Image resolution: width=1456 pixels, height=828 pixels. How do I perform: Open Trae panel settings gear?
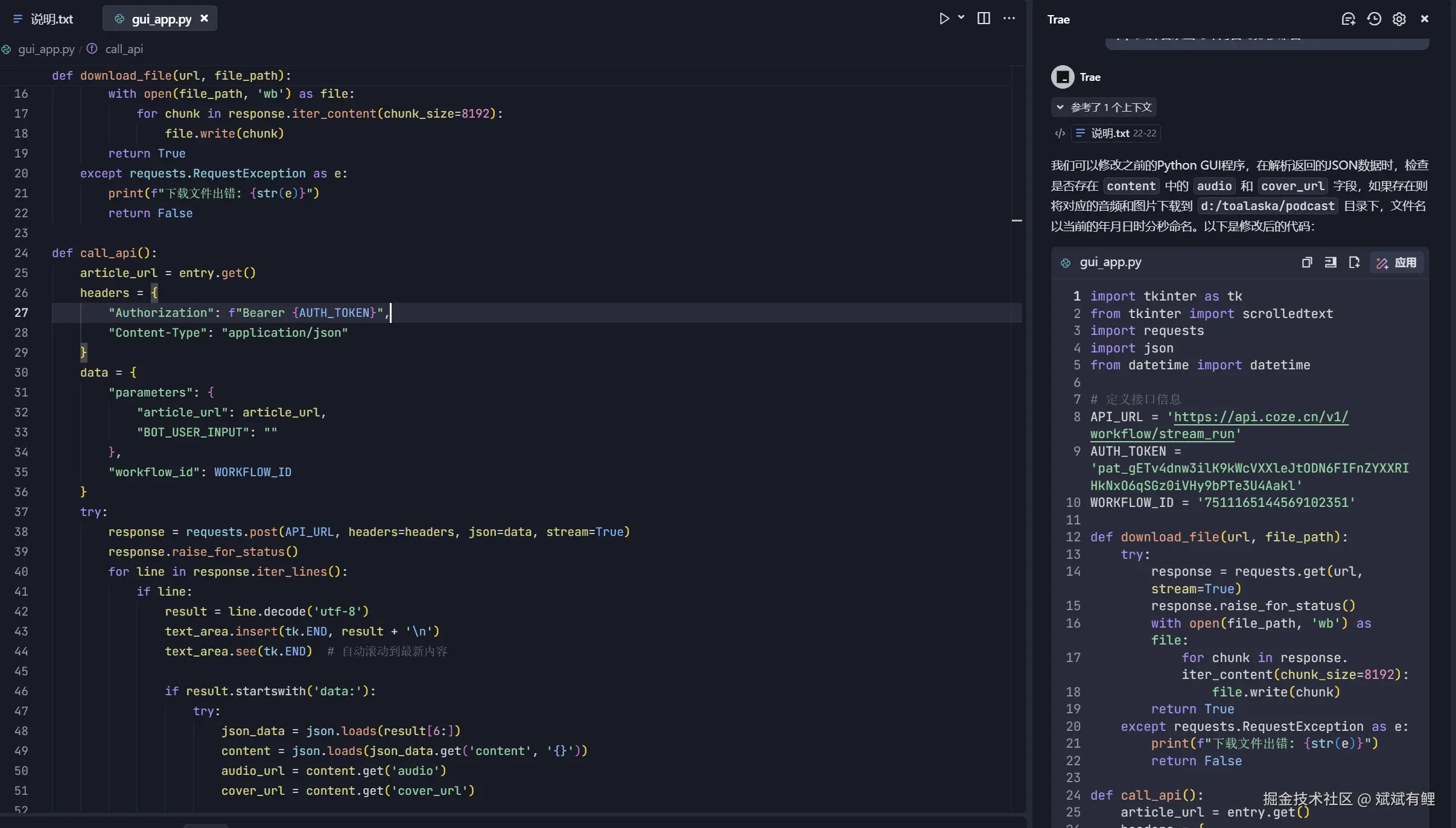coord(1399,19)
